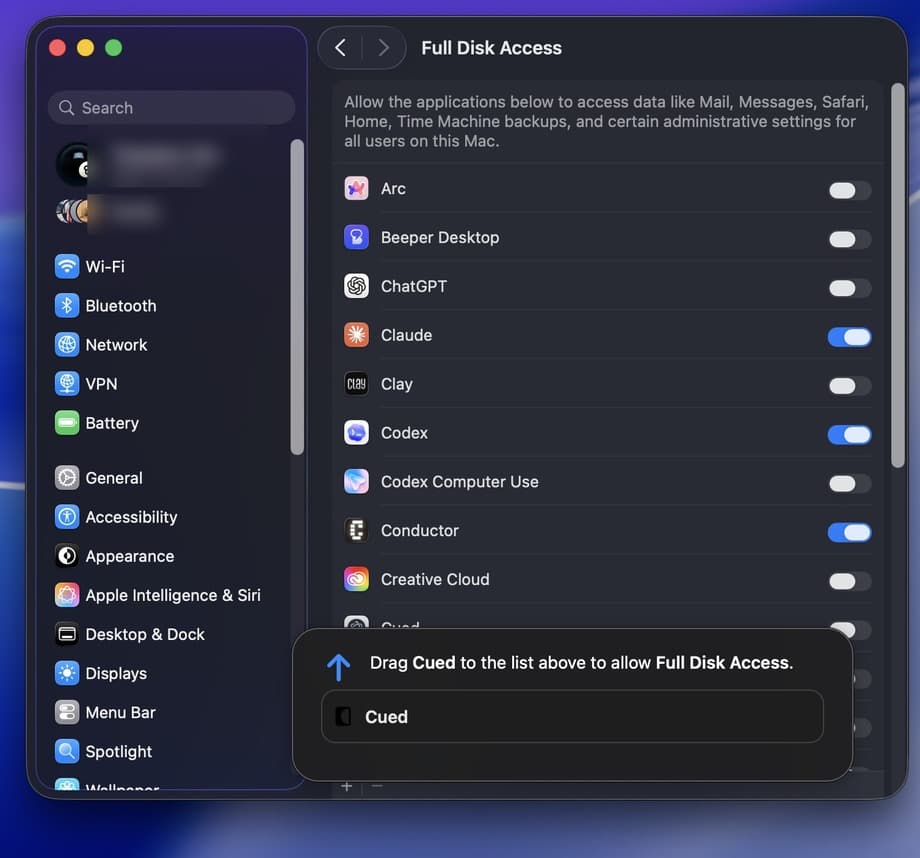920x858 pixels.
Task: Click the Network globe icon
Action: (67, 344)
